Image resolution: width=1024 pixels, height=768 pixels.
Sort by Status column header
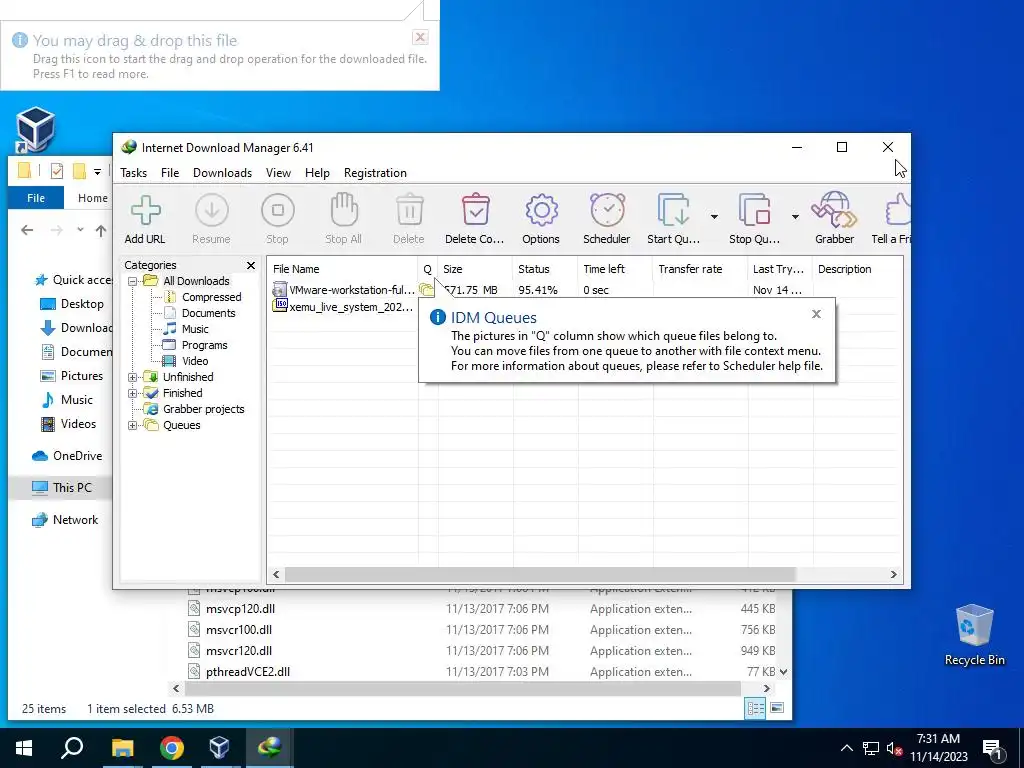pyautogui.click(x=545, y=269)
